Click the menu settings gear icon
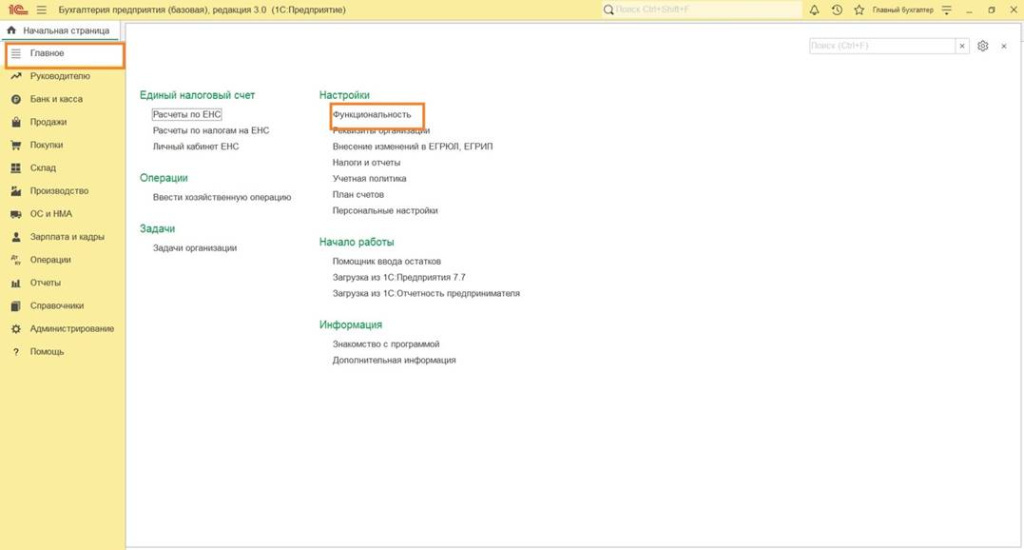 pyautogui.click(x=983, y=46)
